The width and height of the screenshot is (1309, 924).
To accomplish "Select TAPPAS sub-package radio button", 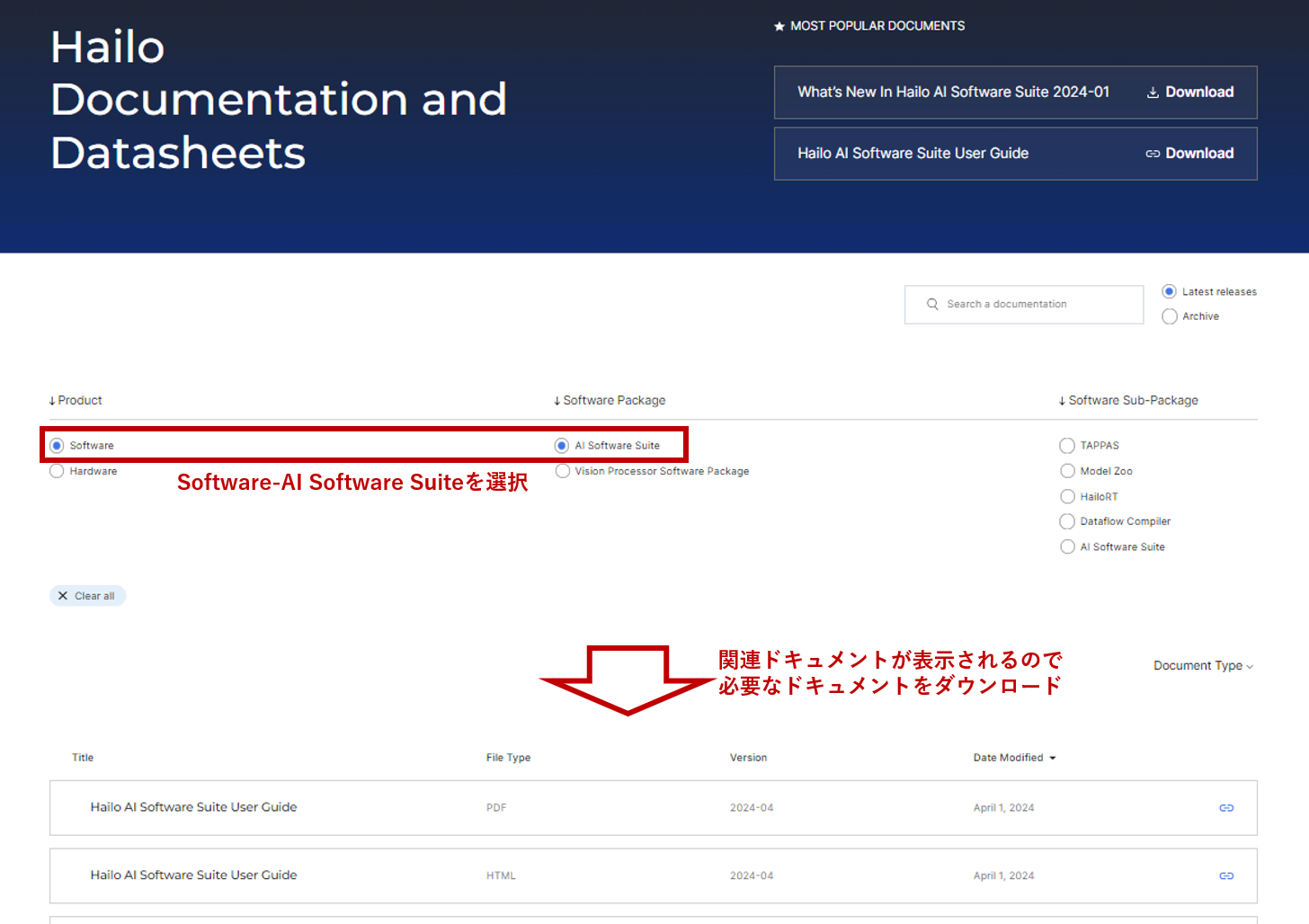I will [1067, 446].
